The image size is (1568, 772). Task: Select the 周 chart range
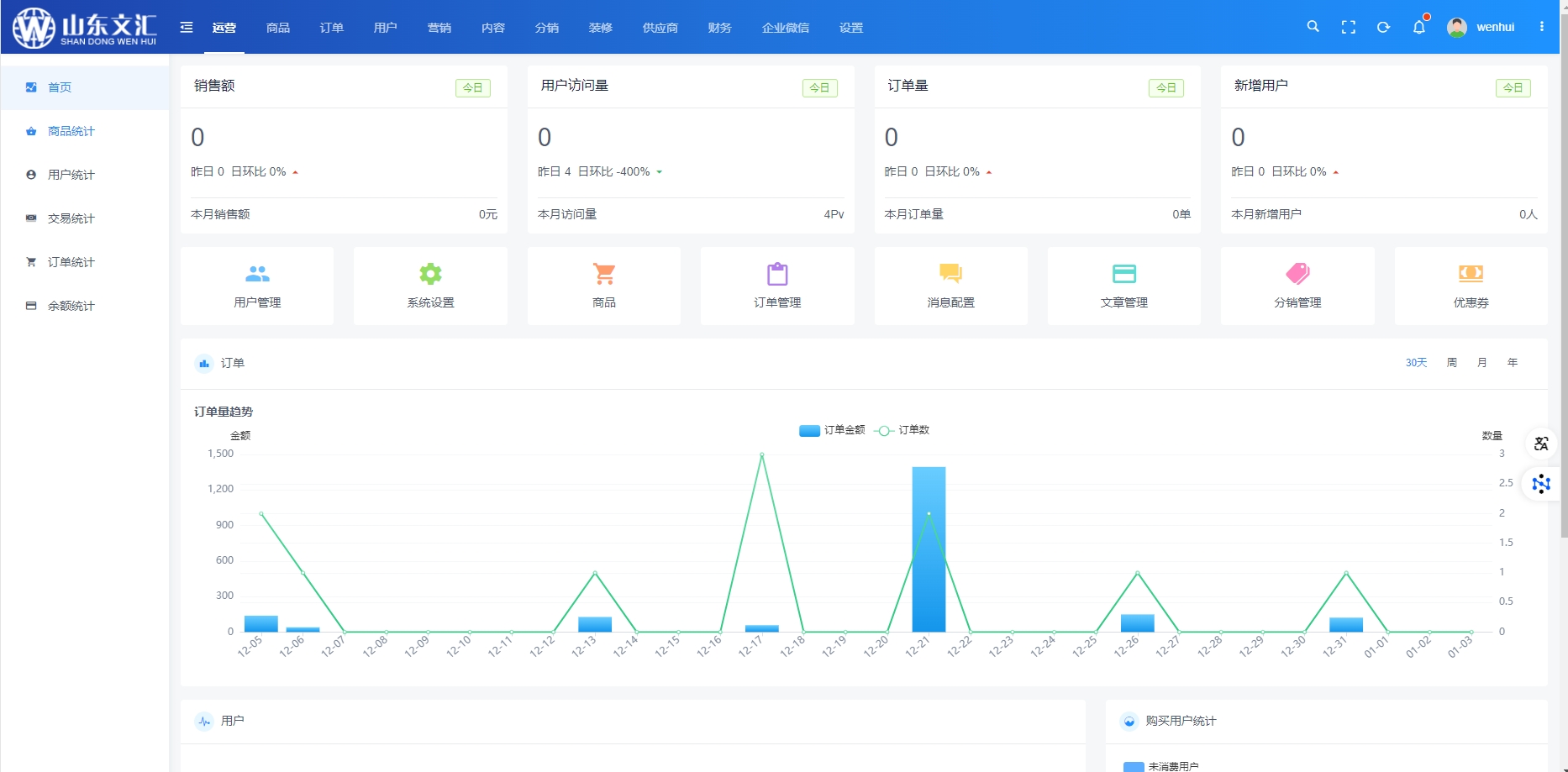click(x=1452, y=363)
